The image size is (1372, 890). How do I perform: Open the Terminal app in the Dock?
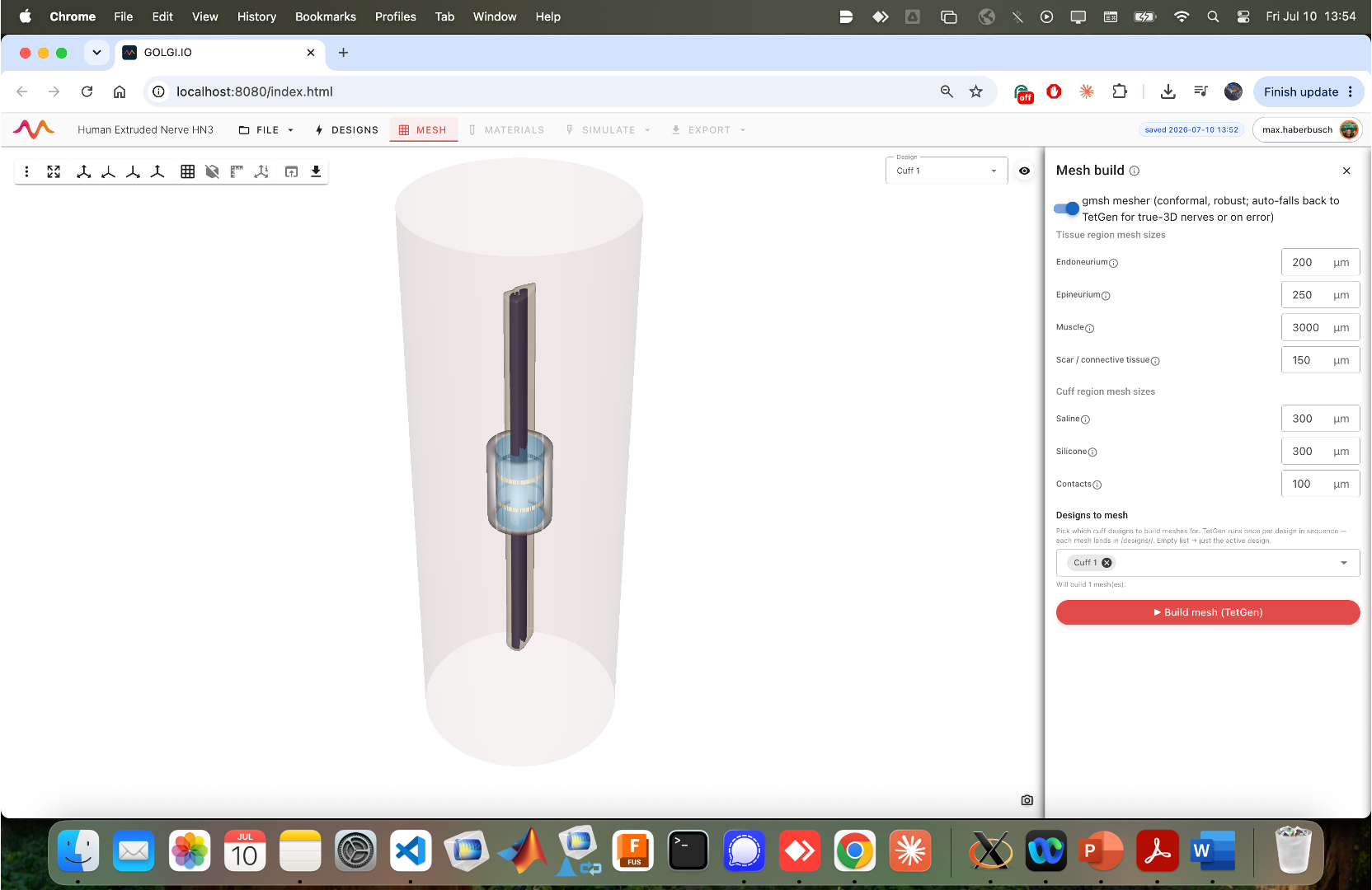688,850
